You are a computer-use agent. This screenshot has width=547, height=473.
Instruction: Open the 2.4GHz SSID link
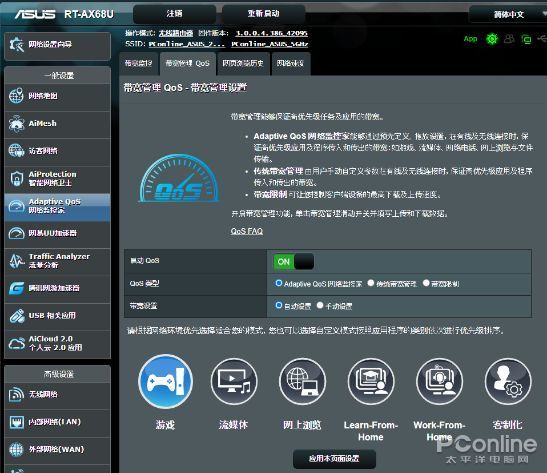coord(186,44)
